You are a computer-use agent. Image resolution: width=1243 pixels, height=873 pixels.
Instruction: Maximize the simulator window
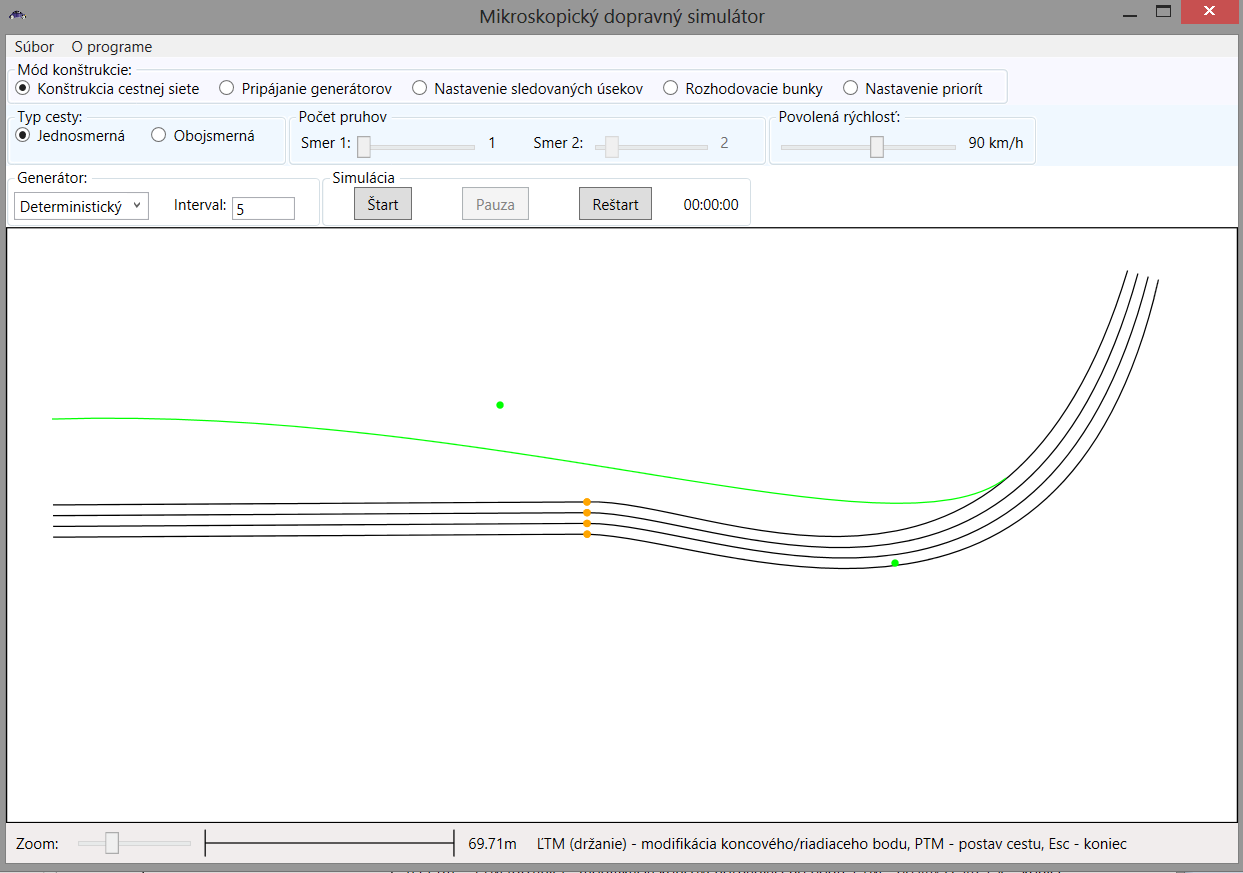pyautogui.click(x=1163, y=12)
